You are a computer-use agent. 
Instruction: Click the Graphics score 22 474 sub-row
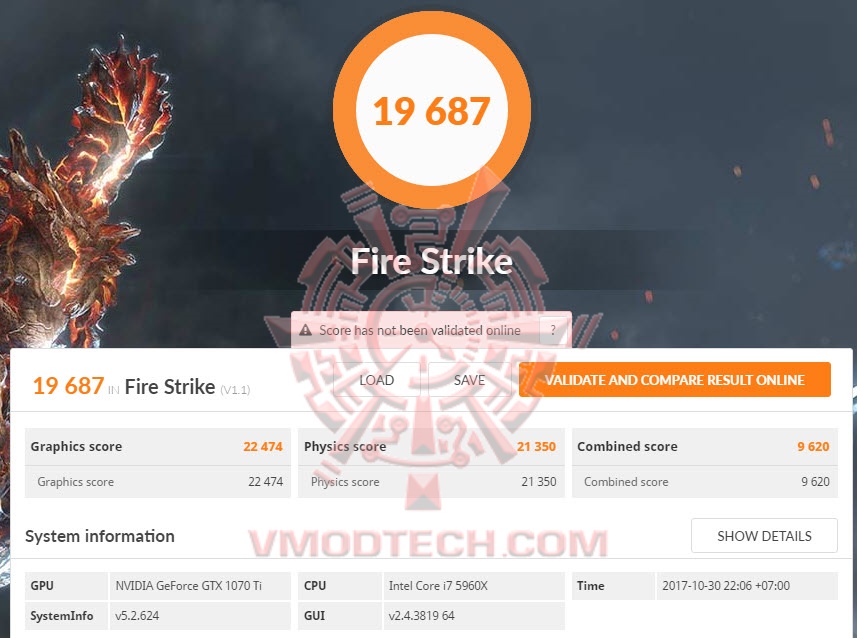(x=157, y=482)
